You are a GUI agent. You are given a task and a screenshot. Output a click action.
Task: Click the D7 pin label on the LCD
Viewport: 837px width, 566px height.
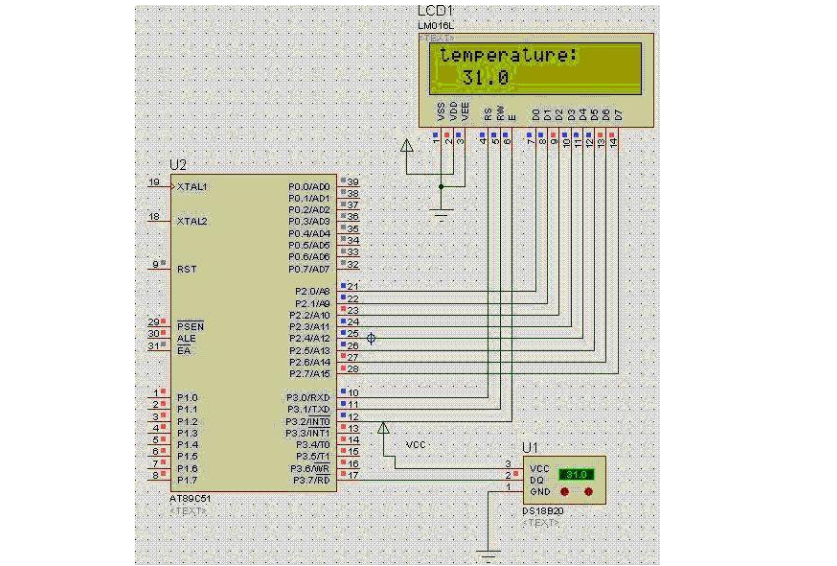[618, 115]
